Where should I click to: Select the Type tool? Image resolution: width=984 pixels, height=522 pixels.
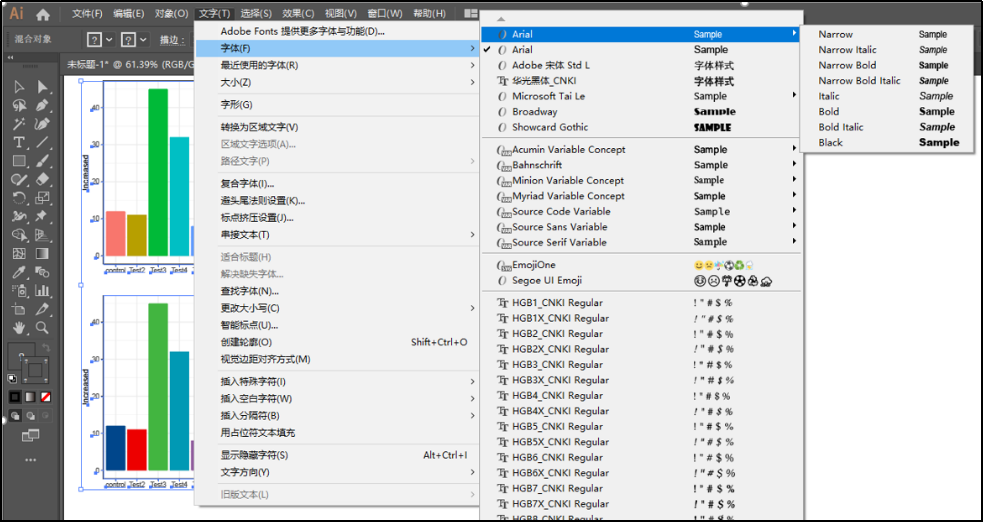click(19, 142)
